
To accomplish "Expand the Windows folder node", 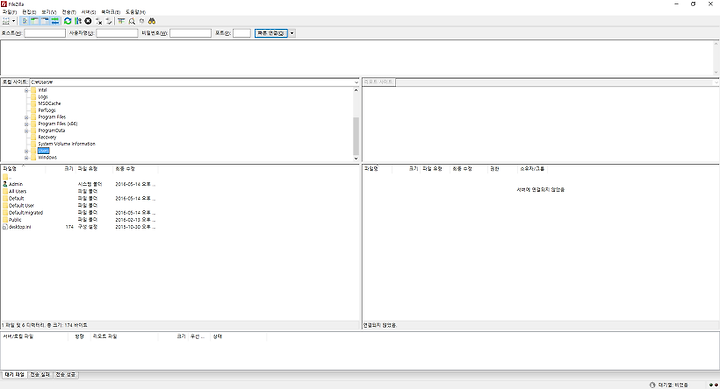I will pos(26,158).
